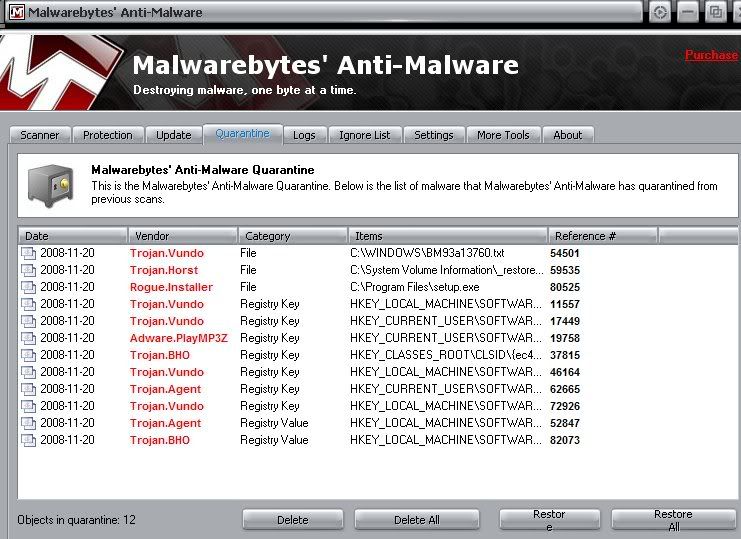This screenshot has height=539, width=741.
Task: Click the Delete button
Action: click(x=293, y=520)
